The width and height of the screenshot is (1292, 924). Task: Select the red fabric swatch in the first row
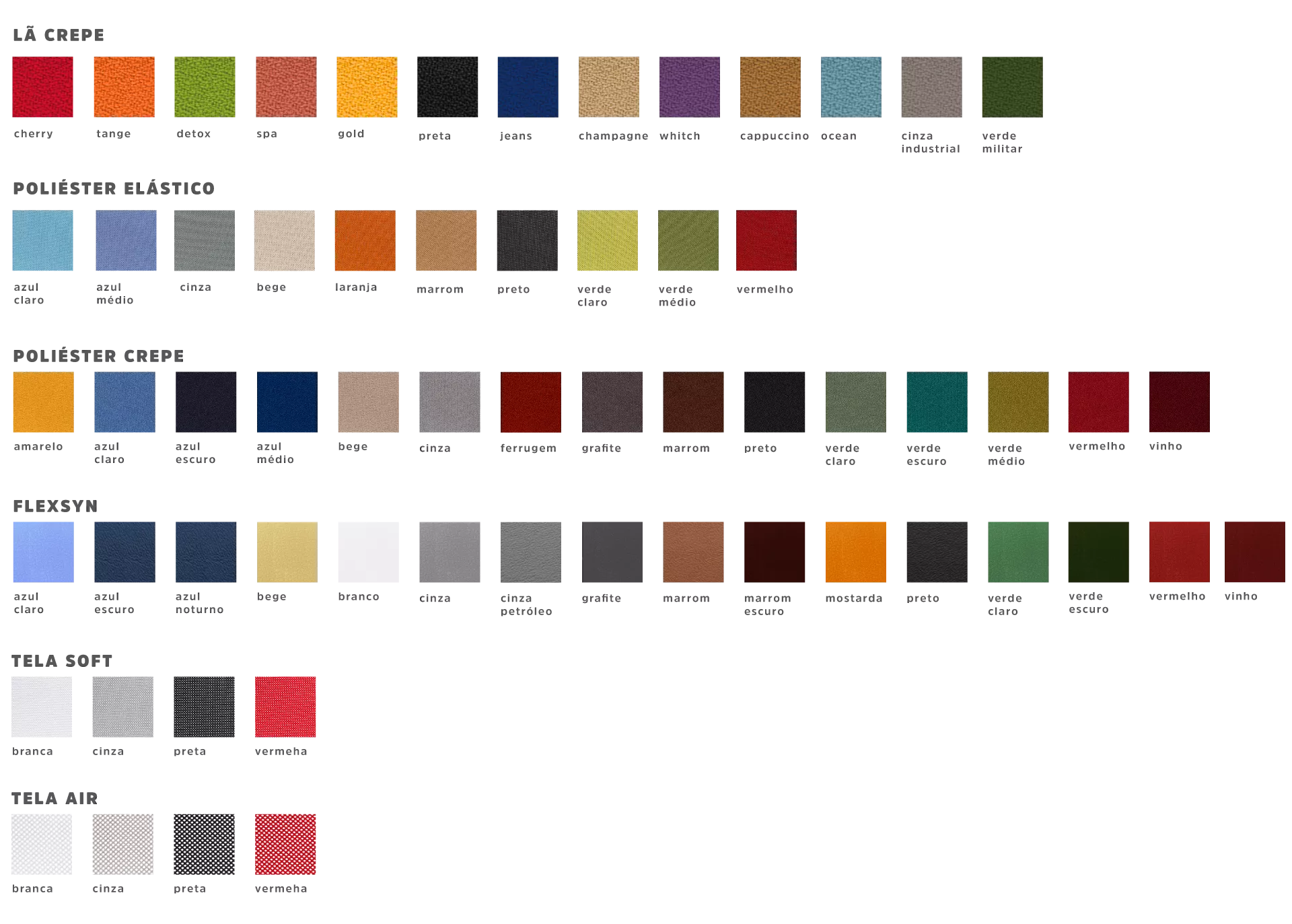pyautogui.click(x=42, y=86)
